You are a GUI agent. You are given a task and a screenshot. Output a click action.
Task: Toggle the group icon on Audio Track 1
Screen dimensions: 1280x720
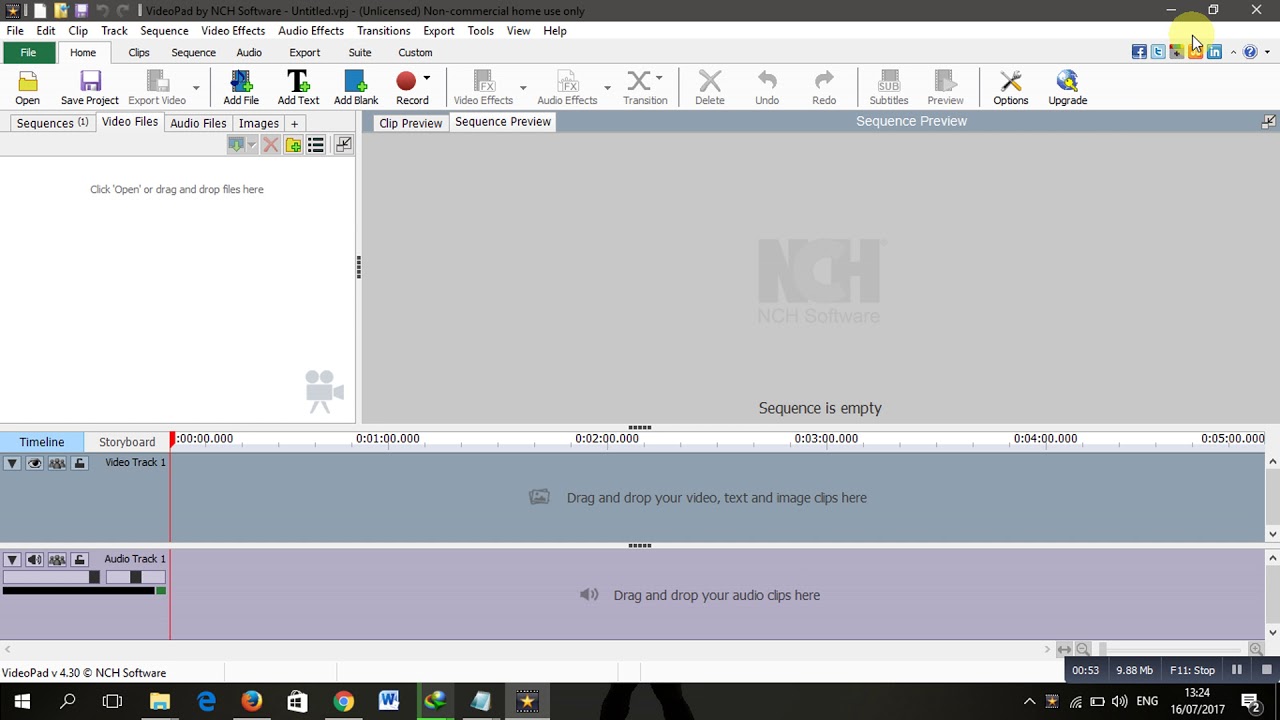[57, 560]
